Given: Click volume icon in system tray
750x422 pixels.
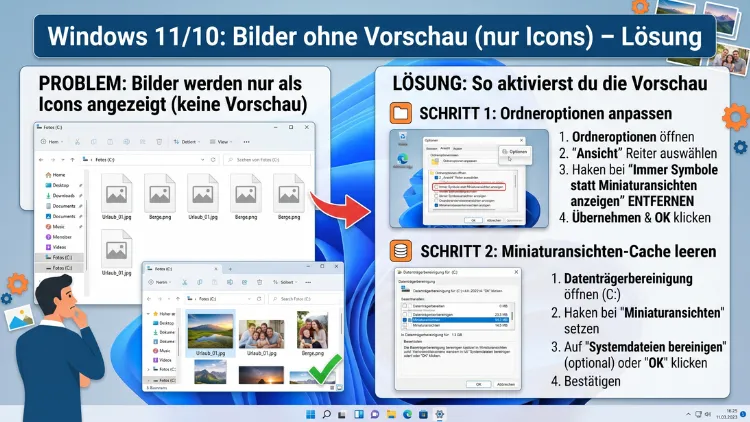Looking at the screenshot, I should pyautogui.click(x=708, y=414).
